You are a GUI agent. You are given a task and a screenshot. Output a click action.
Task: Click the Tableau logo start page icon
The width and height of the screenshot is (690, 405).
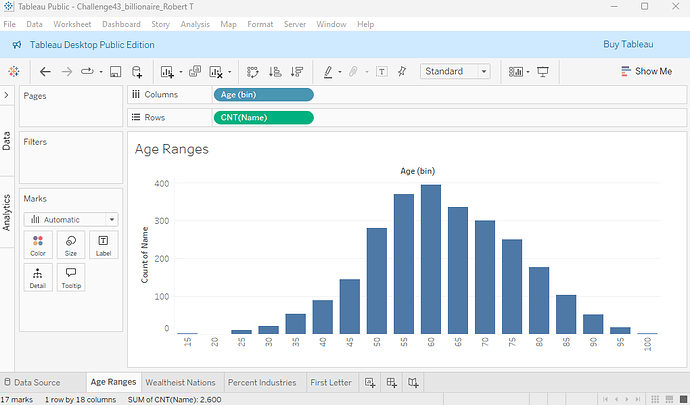[14, 72]
